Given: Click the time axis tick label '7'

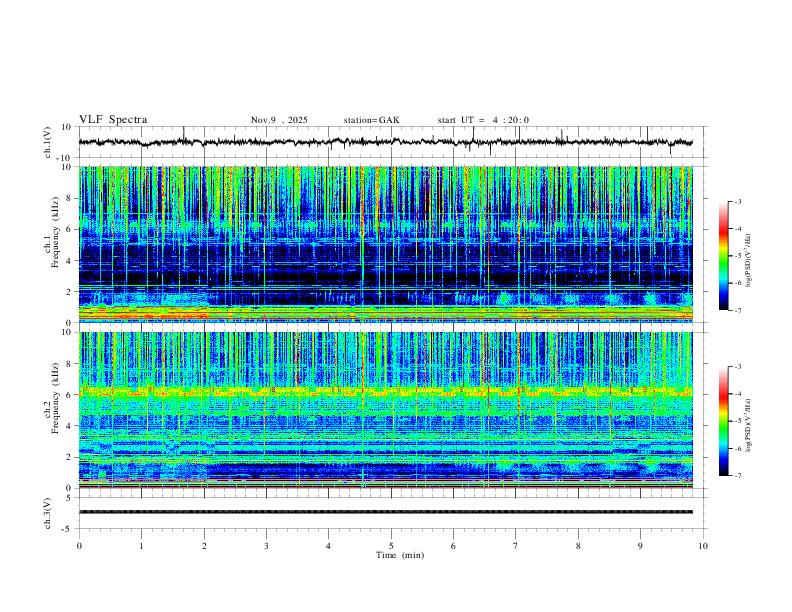Looking at the screenshot, I should (516, 546).
